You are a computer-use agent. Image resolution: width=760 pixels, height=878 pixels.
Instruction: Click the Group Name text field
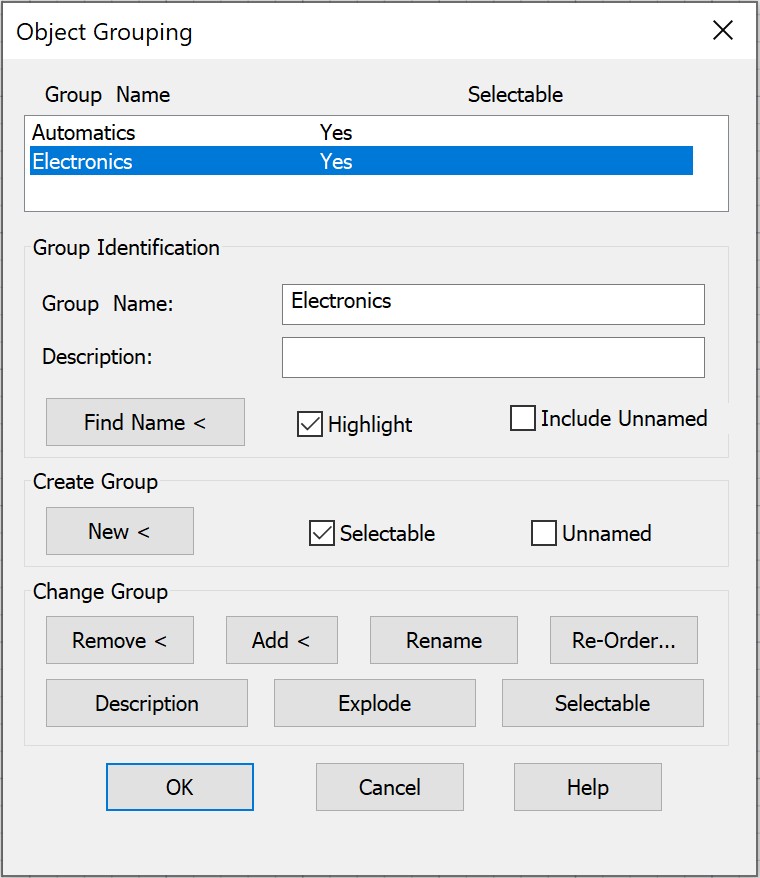coord(493,304)
